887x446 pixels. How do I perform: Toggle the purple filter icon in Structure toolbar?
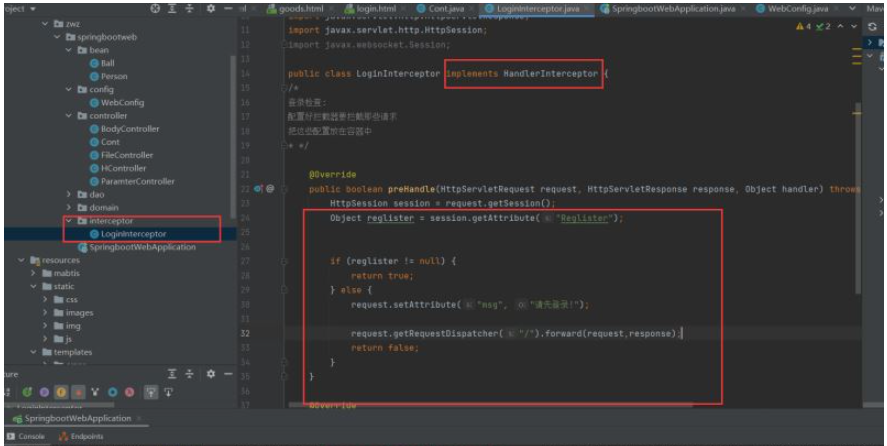click(x=44, y=392)
